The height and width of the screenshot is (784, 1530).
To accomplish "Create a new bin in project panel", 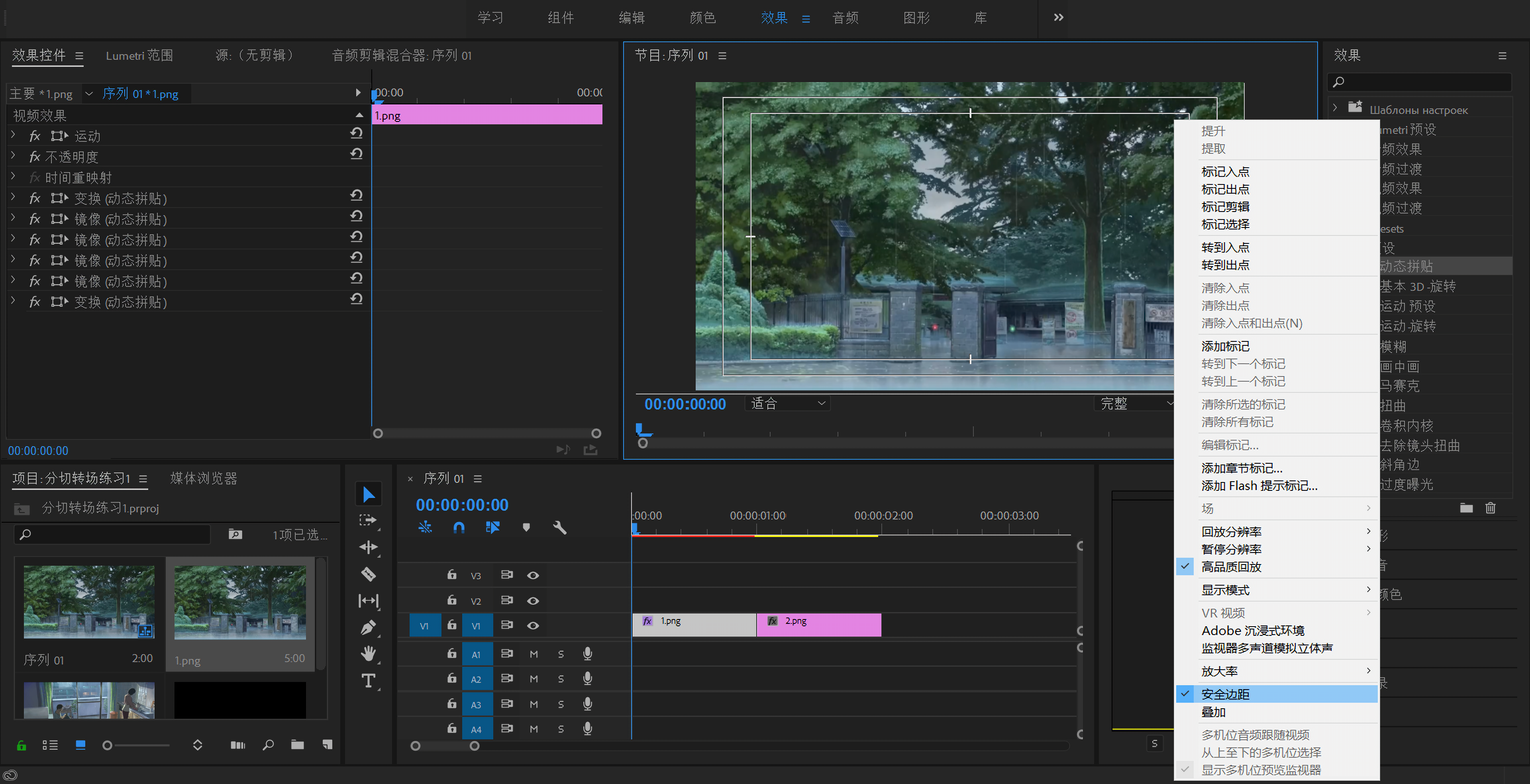I will pyautogui.click(x=298, y=745).
